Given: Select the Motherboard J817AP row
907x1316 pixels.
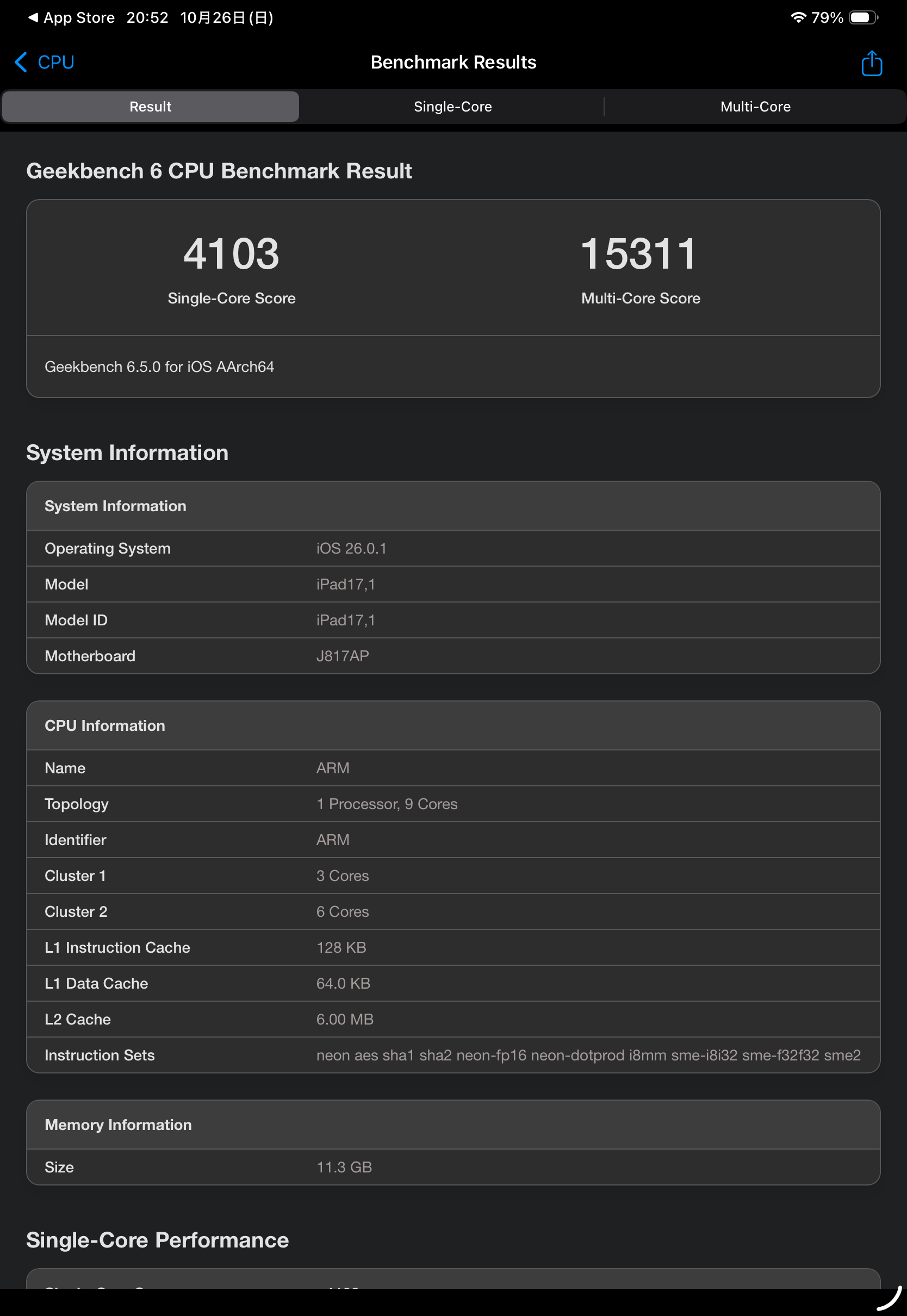Looking at the screenshot, I should (x=453, y=656).
